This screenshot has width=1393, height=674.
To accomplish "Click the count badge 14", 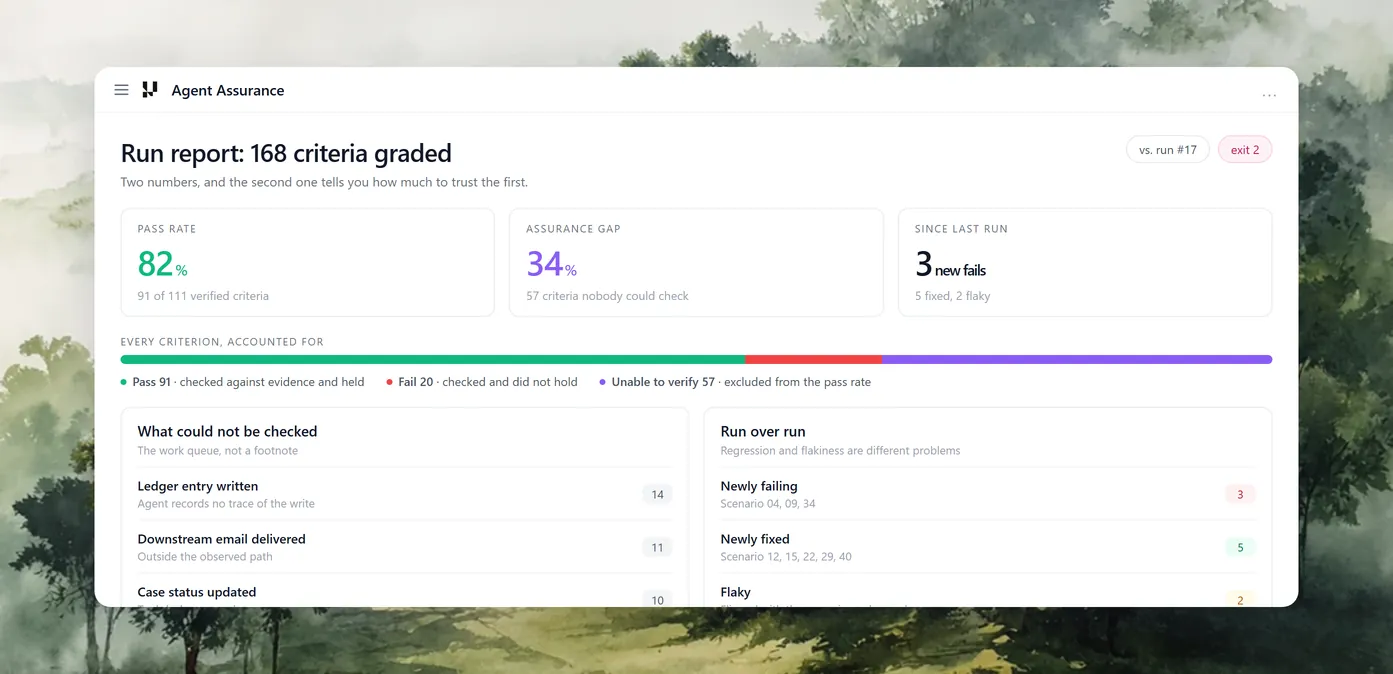I will tap(657, 494).
